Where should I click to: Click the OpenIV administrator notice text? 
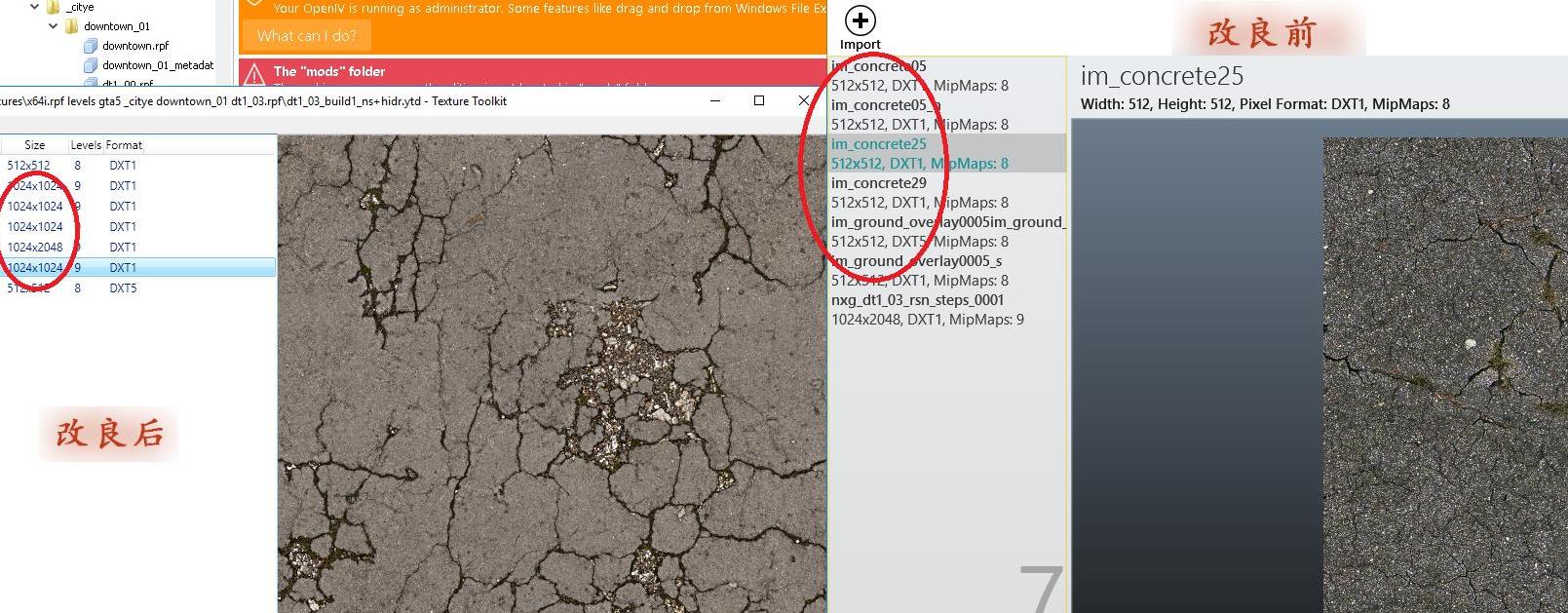pyautogui.click(x=550, y=8)
